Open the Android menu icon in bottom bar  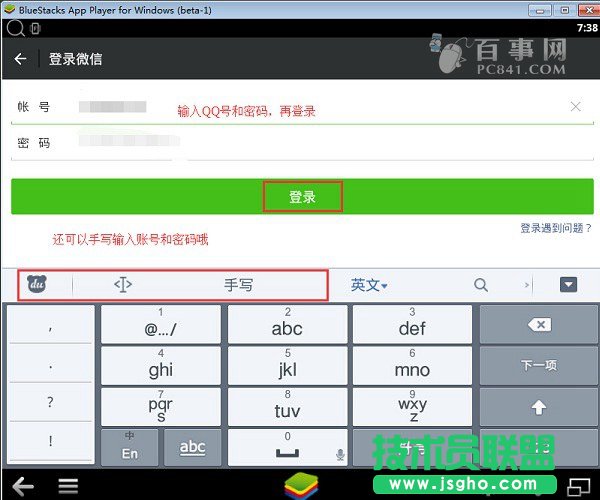(68, 486)
